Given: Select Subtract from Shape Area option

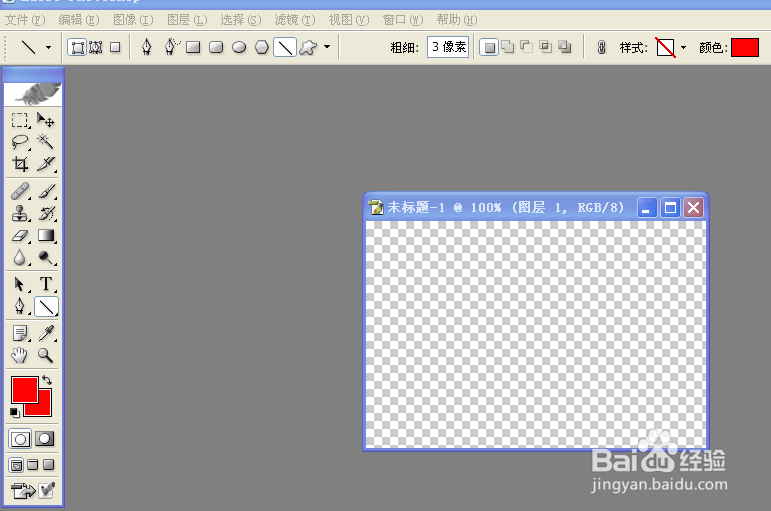Looking at the screenshot, I should (x=527, y=47).
